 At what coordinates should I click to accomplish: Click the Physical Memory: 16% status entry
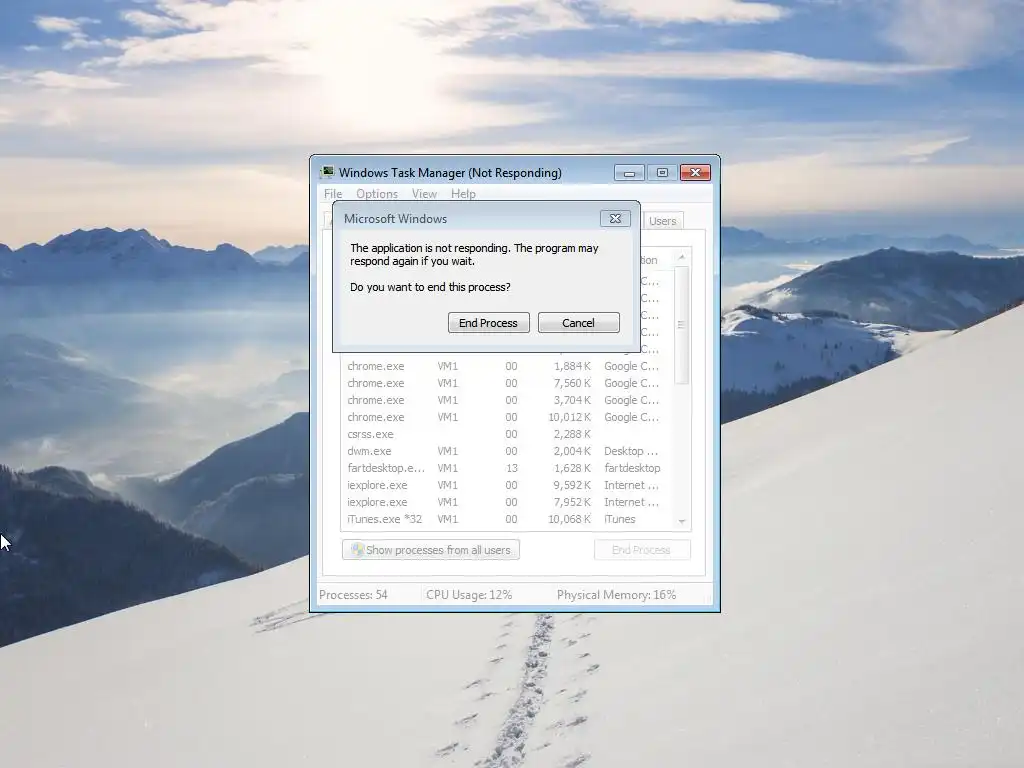click(x=616, y=595)
